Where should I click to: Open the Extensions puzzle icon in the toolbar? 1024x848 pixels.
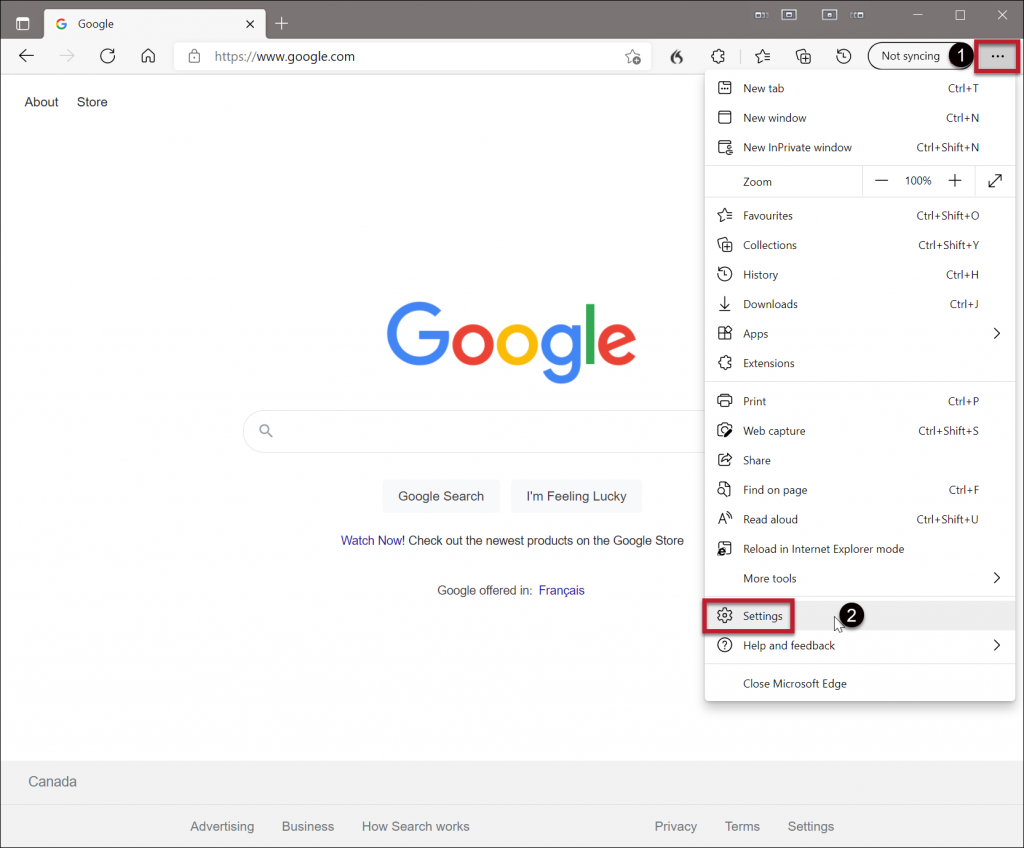pos(718,57)
